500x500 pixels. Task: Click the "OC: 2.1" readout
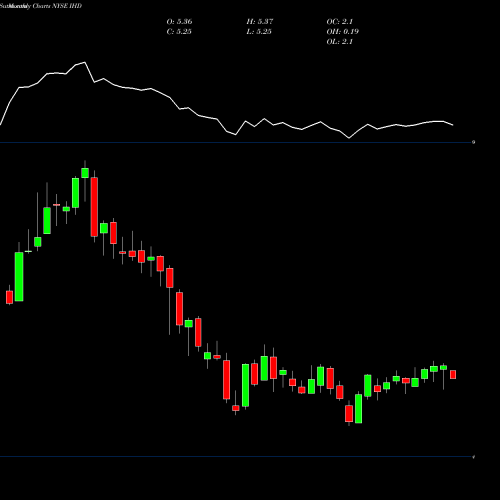(340, 22)
